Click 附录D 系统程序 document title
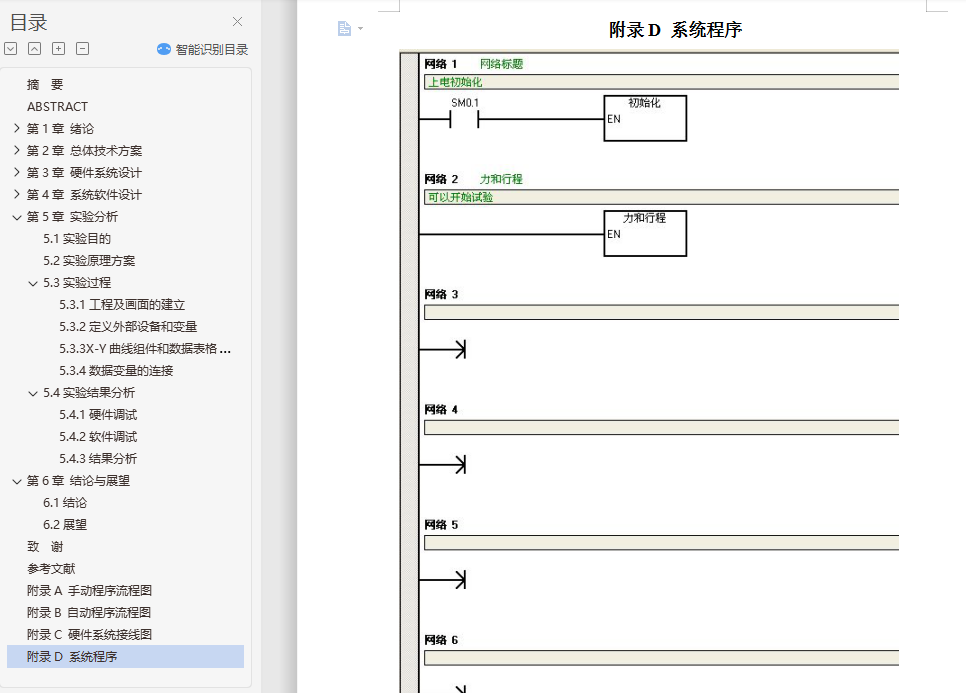 click(675, 30)
